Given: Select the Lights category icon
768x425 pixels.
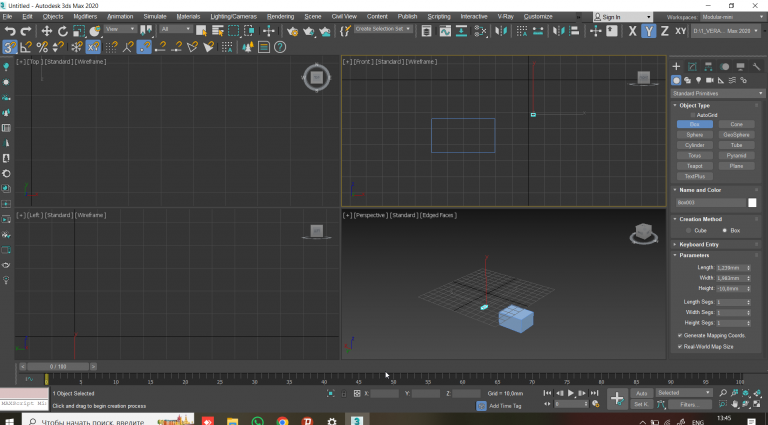Looking at the screenshot, I should point(698,80).
